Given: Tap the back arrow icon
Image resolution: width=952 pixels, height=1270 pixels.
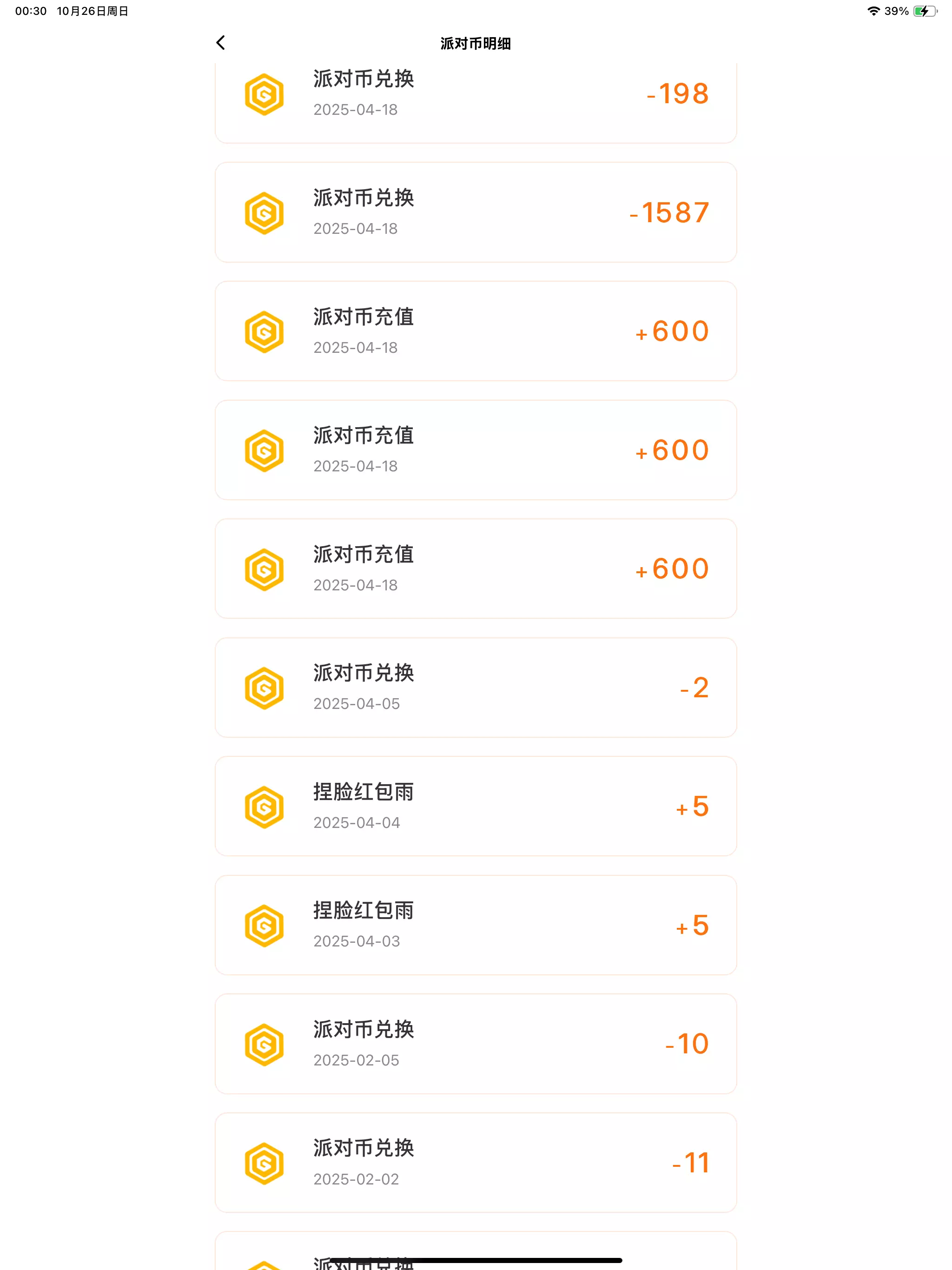Looking at the screenshot, I should click(x=220, y=42).
